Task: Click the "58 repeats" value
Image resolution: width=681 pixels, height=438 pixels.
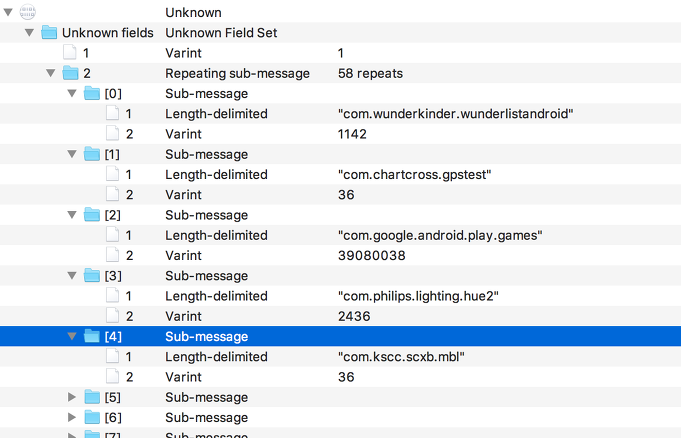Action: [370, 73]
